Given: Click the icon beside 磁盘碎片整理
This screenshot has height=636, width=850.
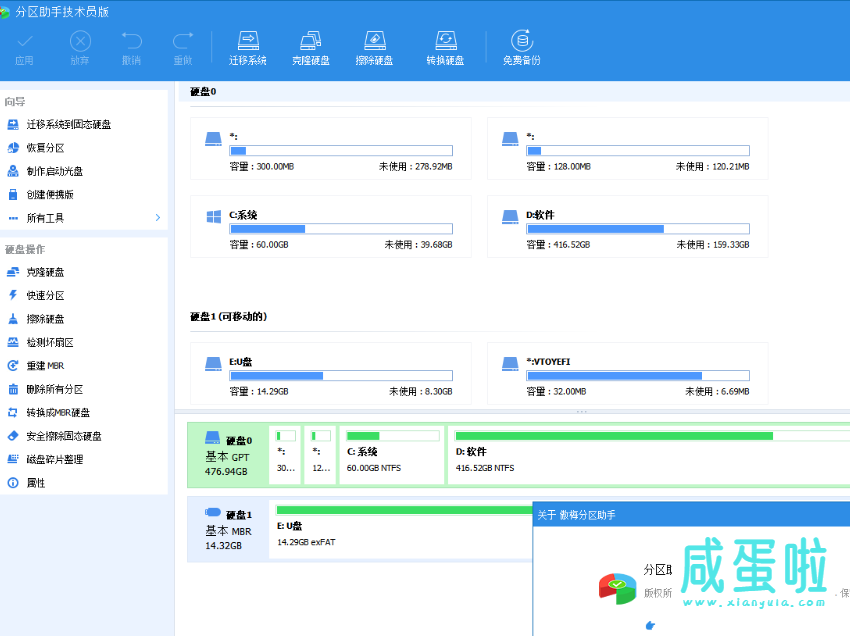Looking at the screenshot, I should [x=13, y=459].
